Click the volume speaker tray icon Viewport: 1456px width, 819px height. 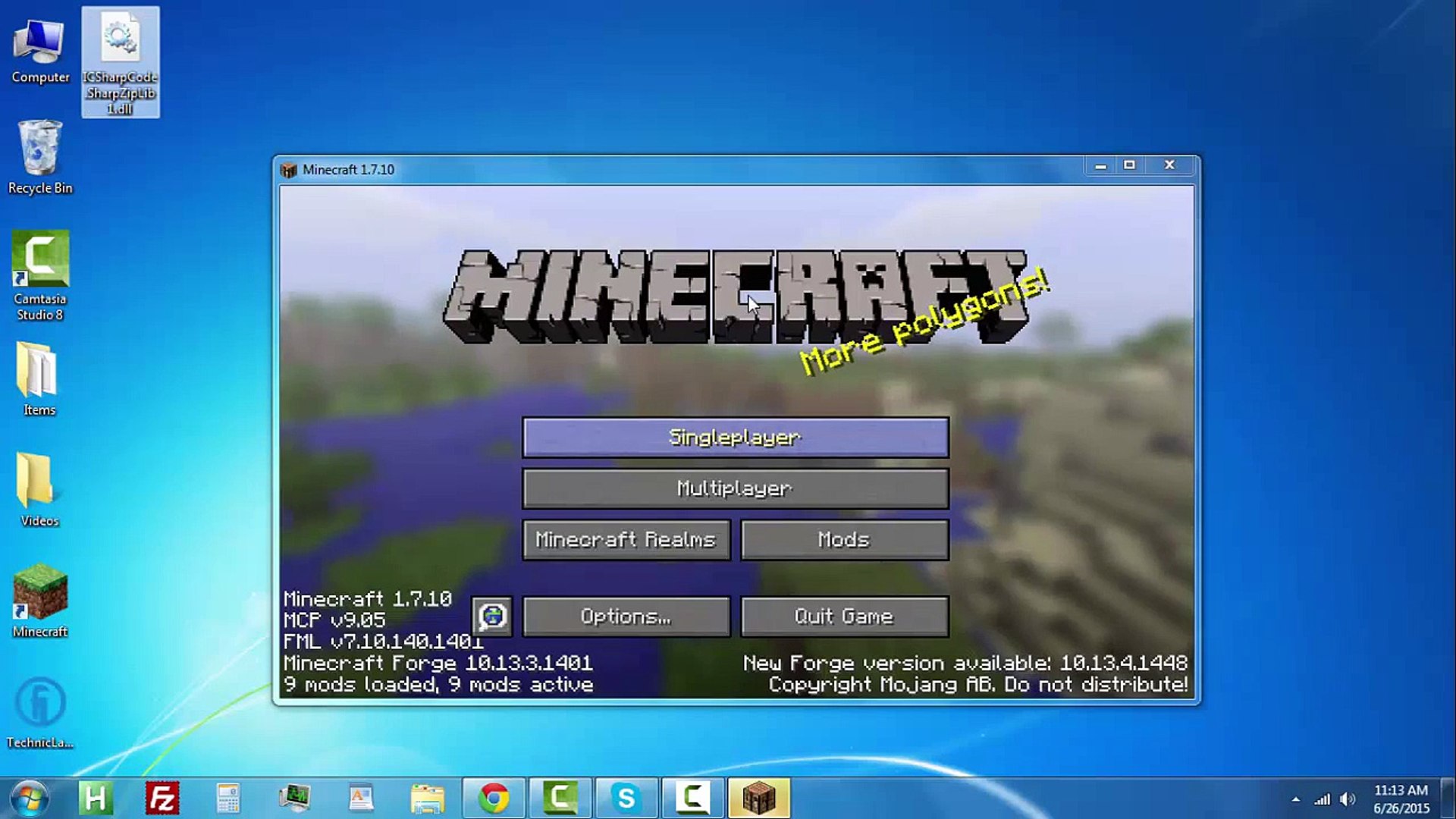tap(1348, 799)
